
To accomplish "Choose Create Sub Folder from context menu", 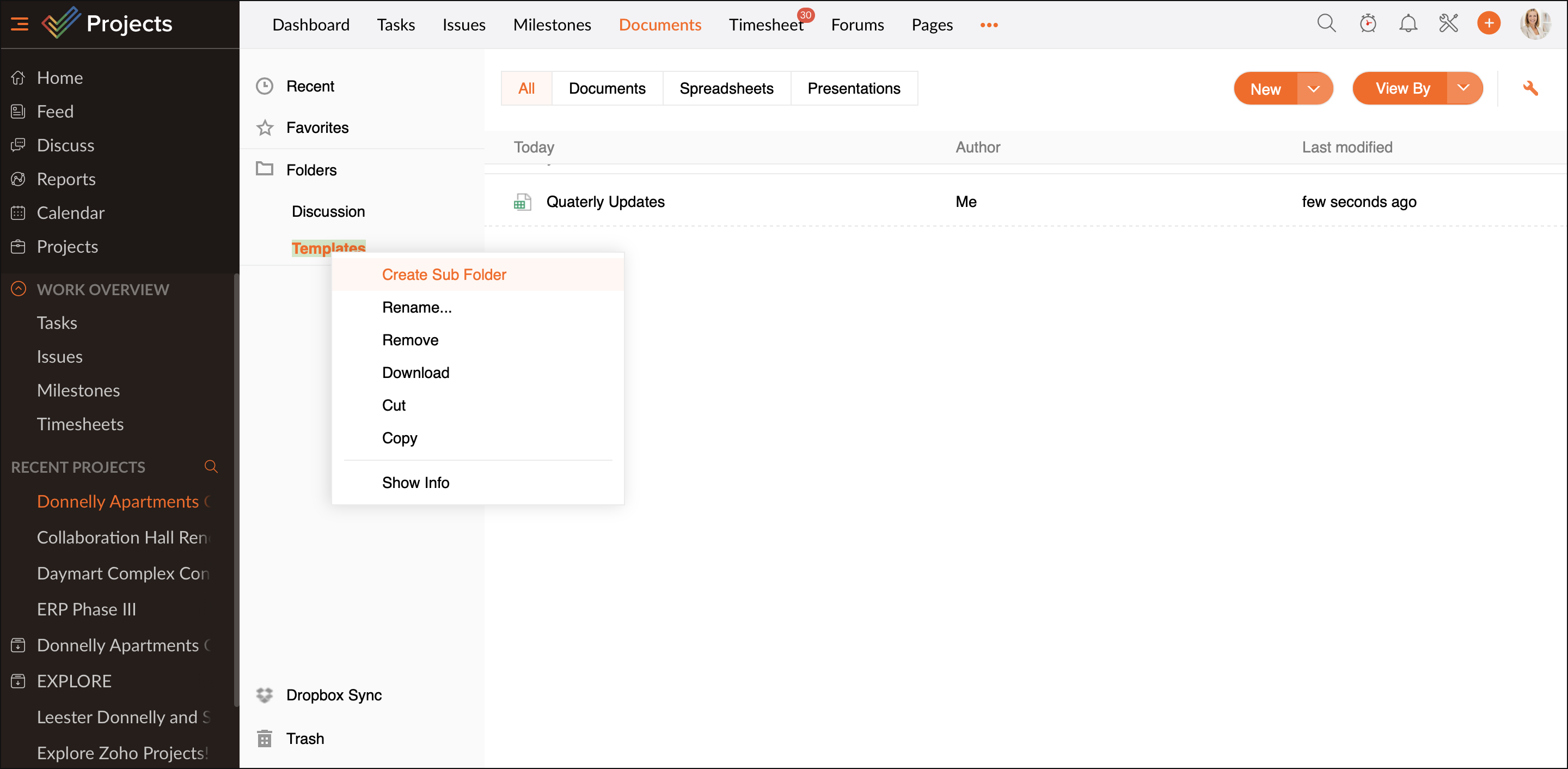I will tap(444, 274).
